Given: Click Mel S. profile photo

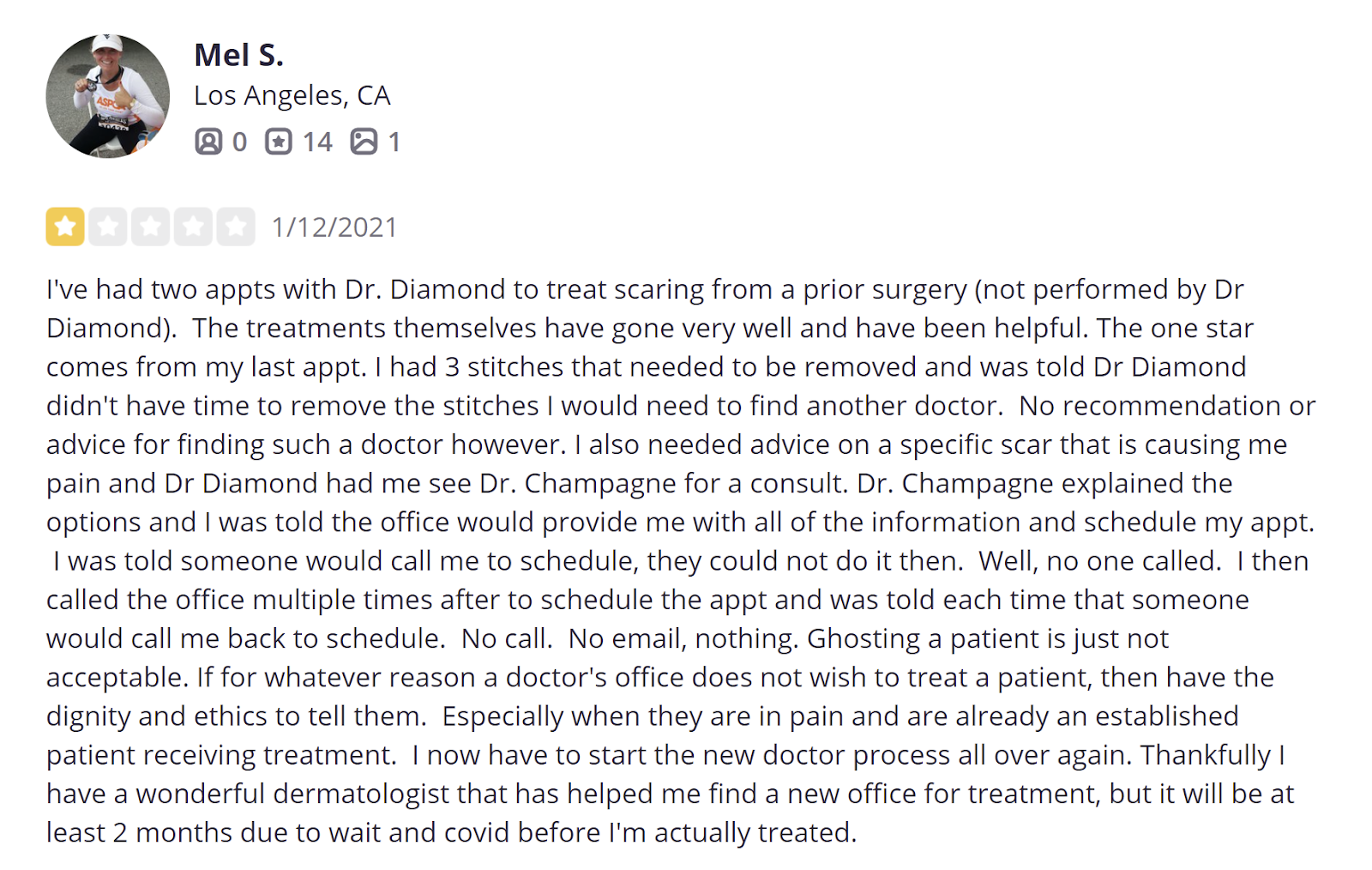Looking at the screenshot, I should point(107,96).
